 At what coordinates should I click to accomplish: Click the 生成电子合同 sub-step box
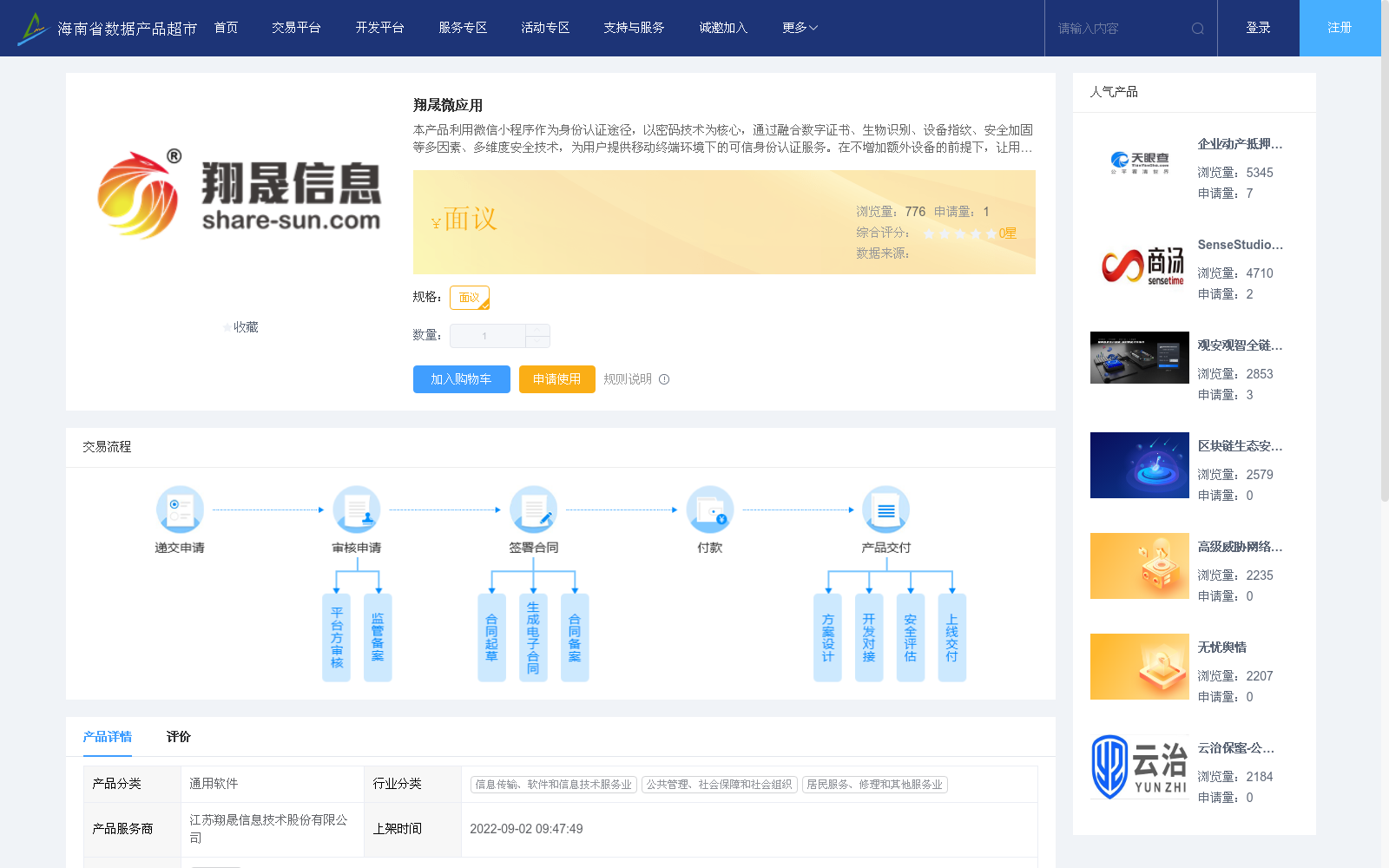533,638
